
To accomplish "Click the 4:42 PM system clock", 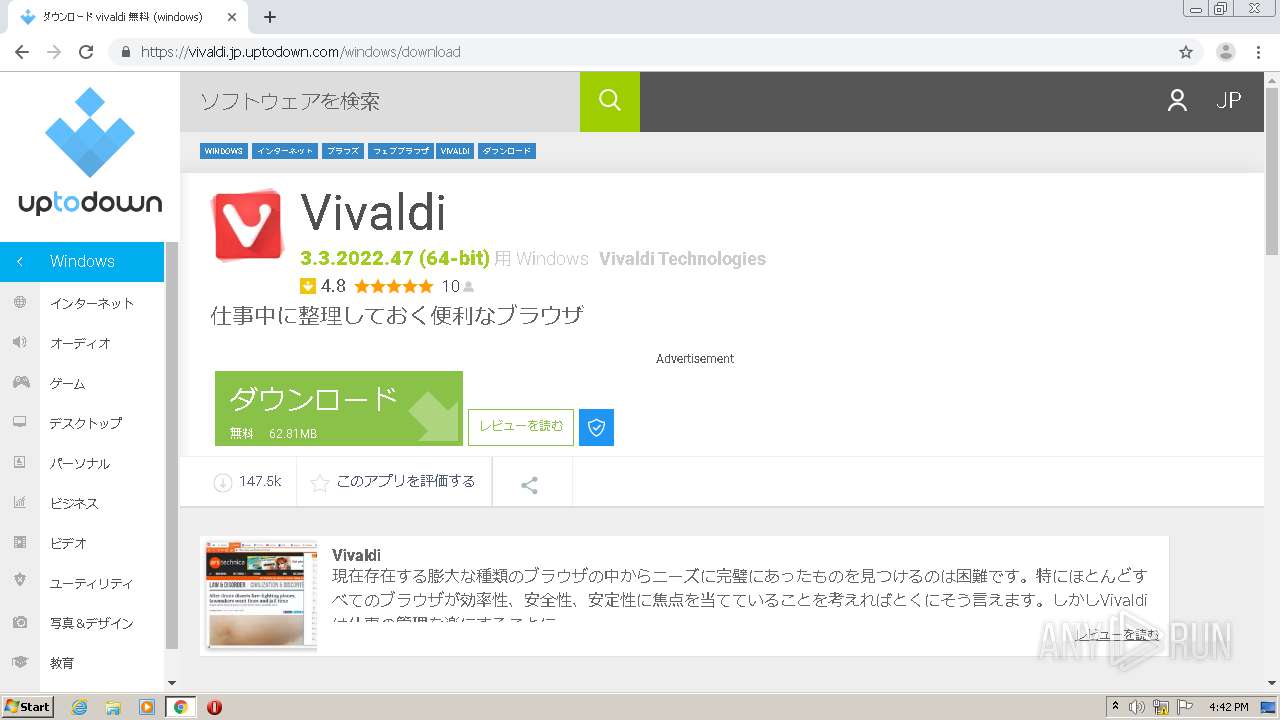I will (1229, 707).
